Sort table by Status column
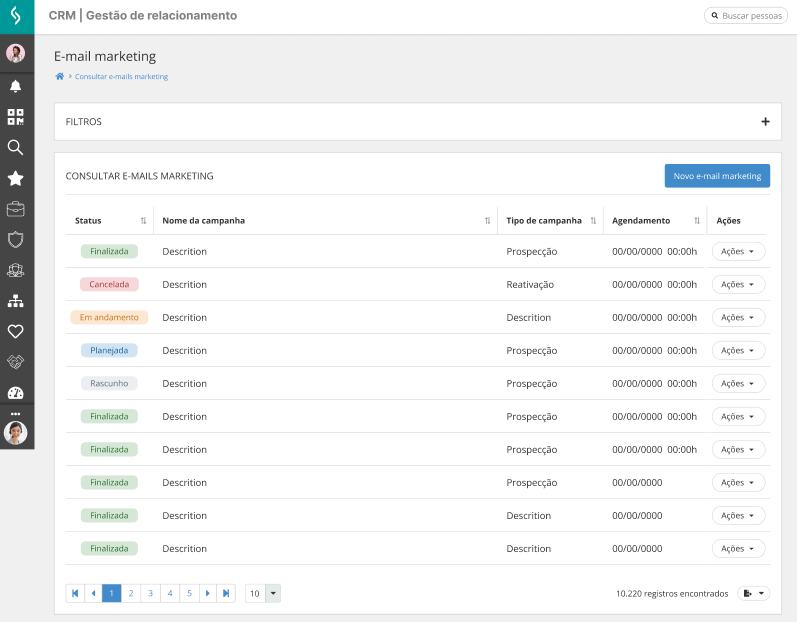This screenshot has width=797, height=622. tap(143, 220)
